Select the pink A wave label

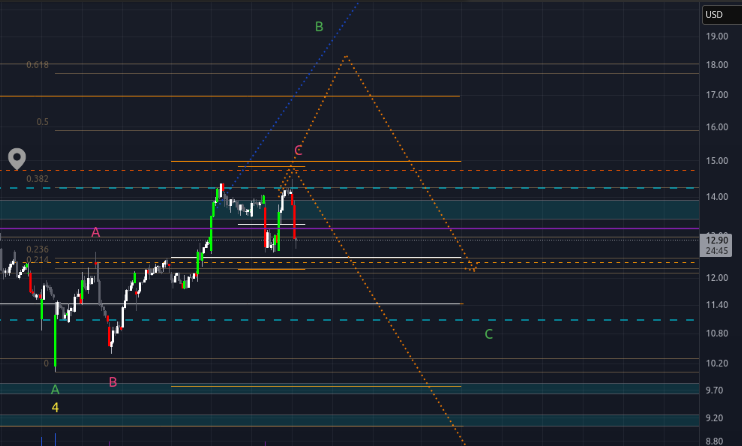[96, 232]
